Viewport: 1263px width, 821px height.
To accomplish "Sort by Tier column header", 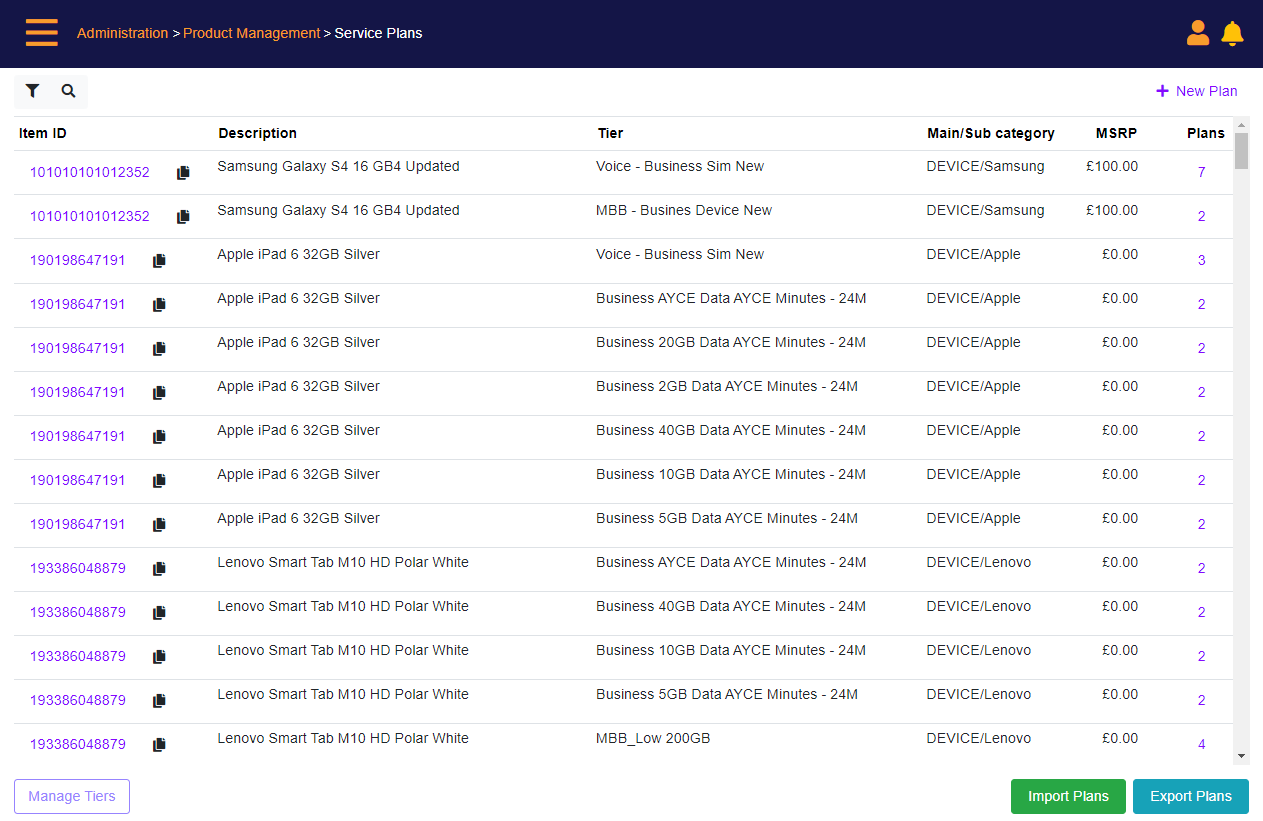I will [610, 133].
